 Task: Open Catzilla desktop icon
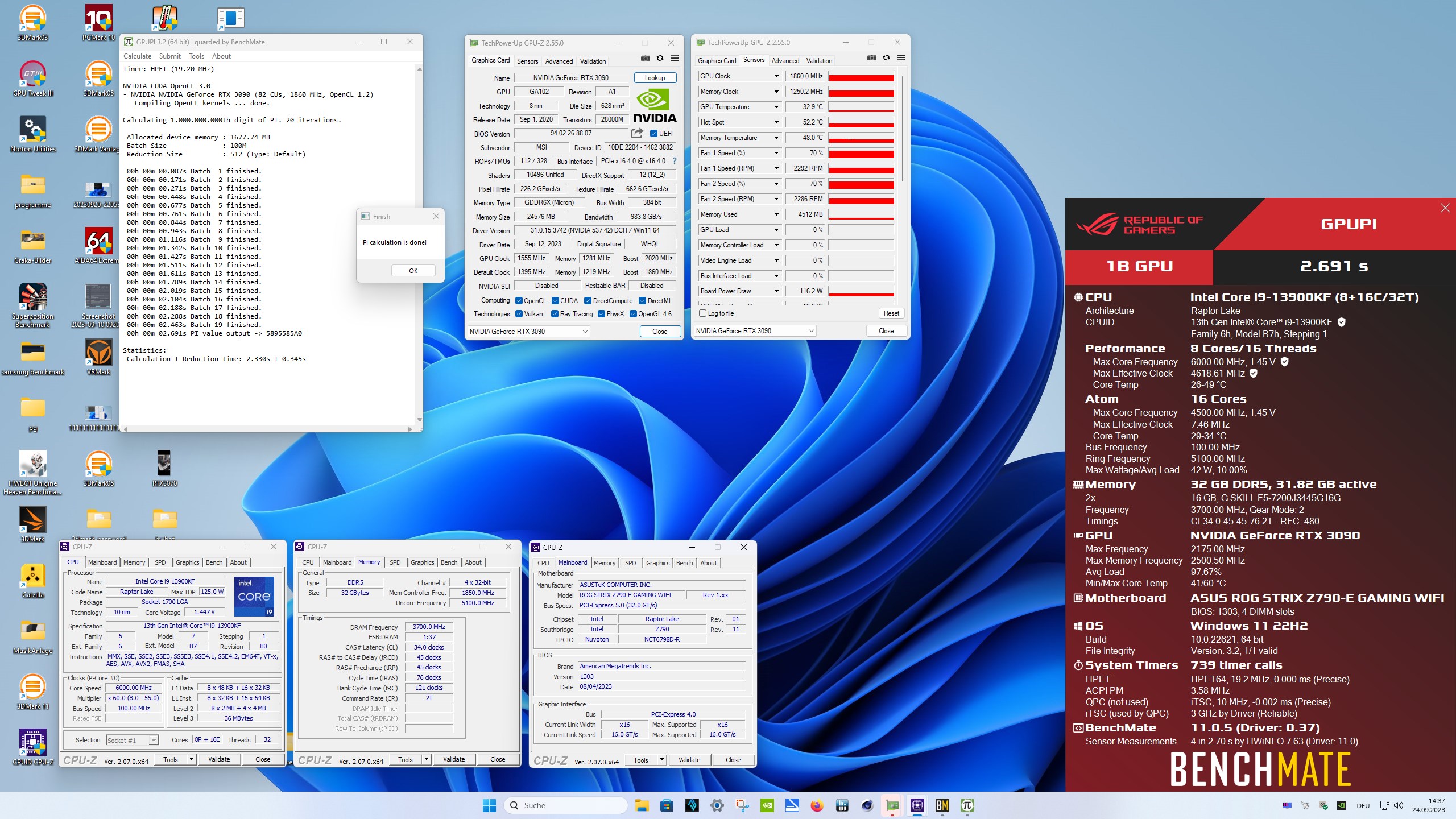point(33,580)
